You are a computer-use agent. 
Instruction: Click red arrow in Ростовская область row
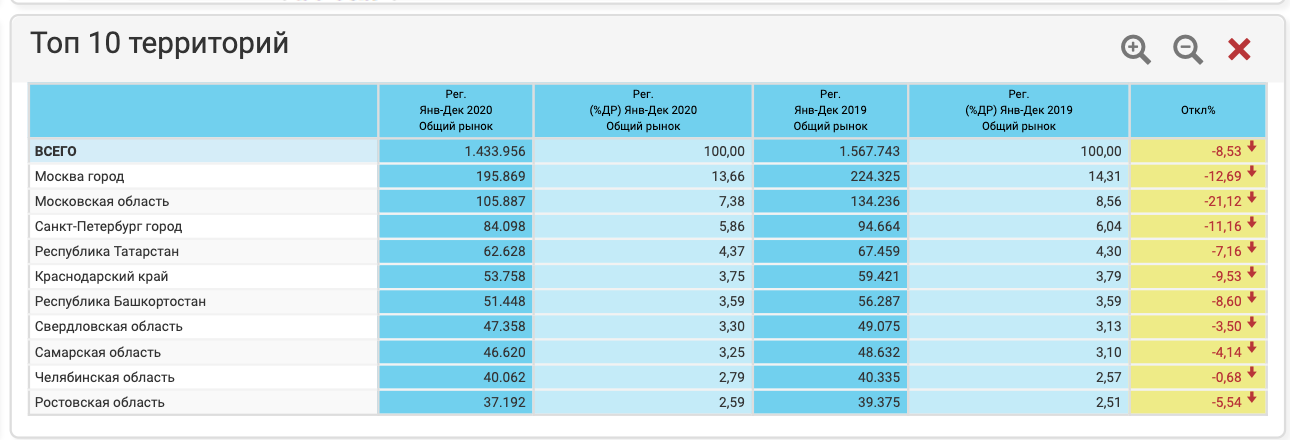pyautogui.click(x=1251, y=400)
